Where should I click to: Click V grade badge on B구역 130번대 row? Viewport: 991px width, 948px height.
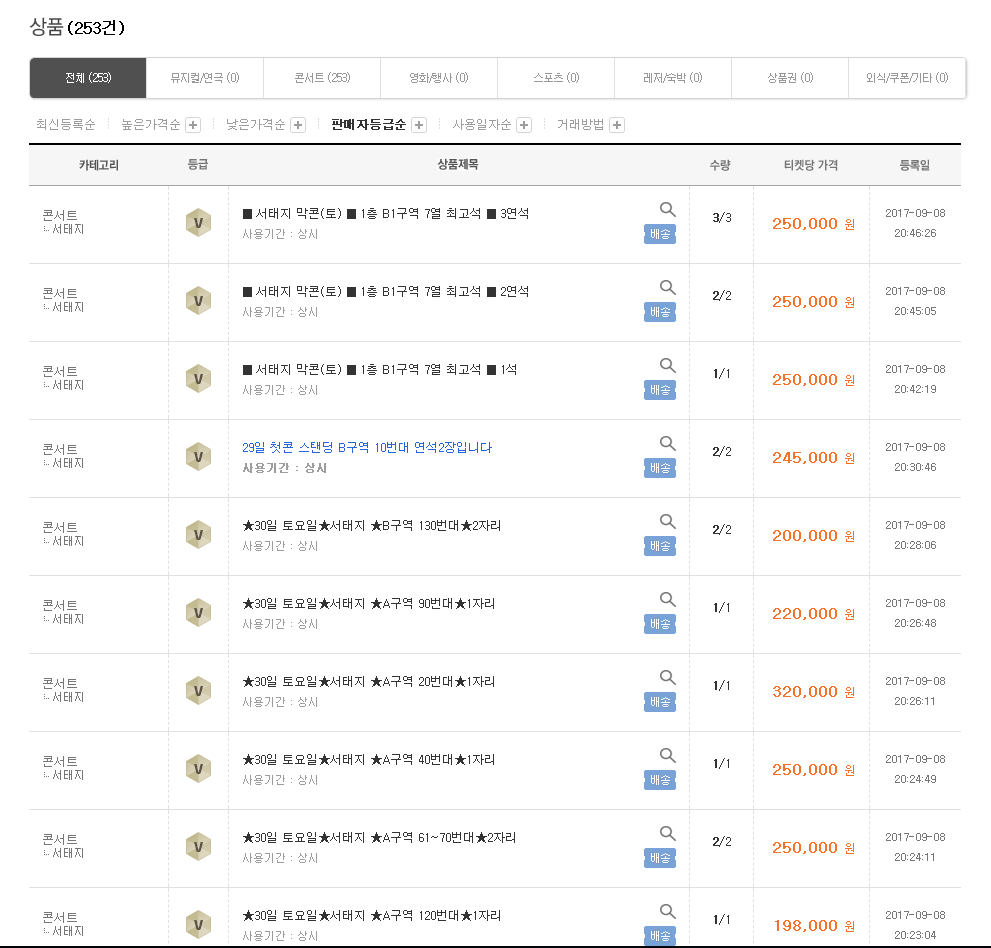[x=198, y=535]
